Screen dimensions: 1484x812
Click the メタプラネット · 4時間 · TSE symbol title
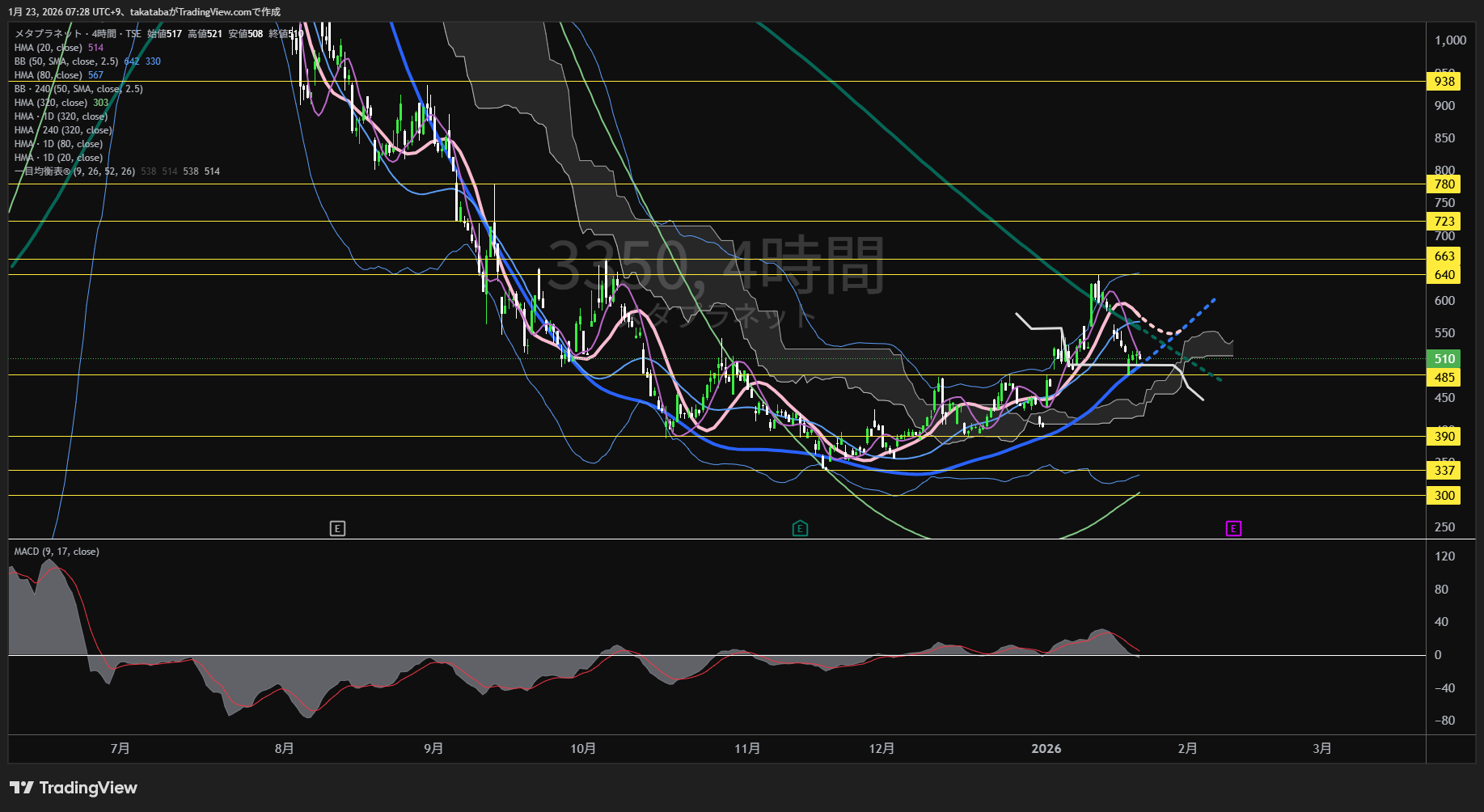click(x=78, y=34)
